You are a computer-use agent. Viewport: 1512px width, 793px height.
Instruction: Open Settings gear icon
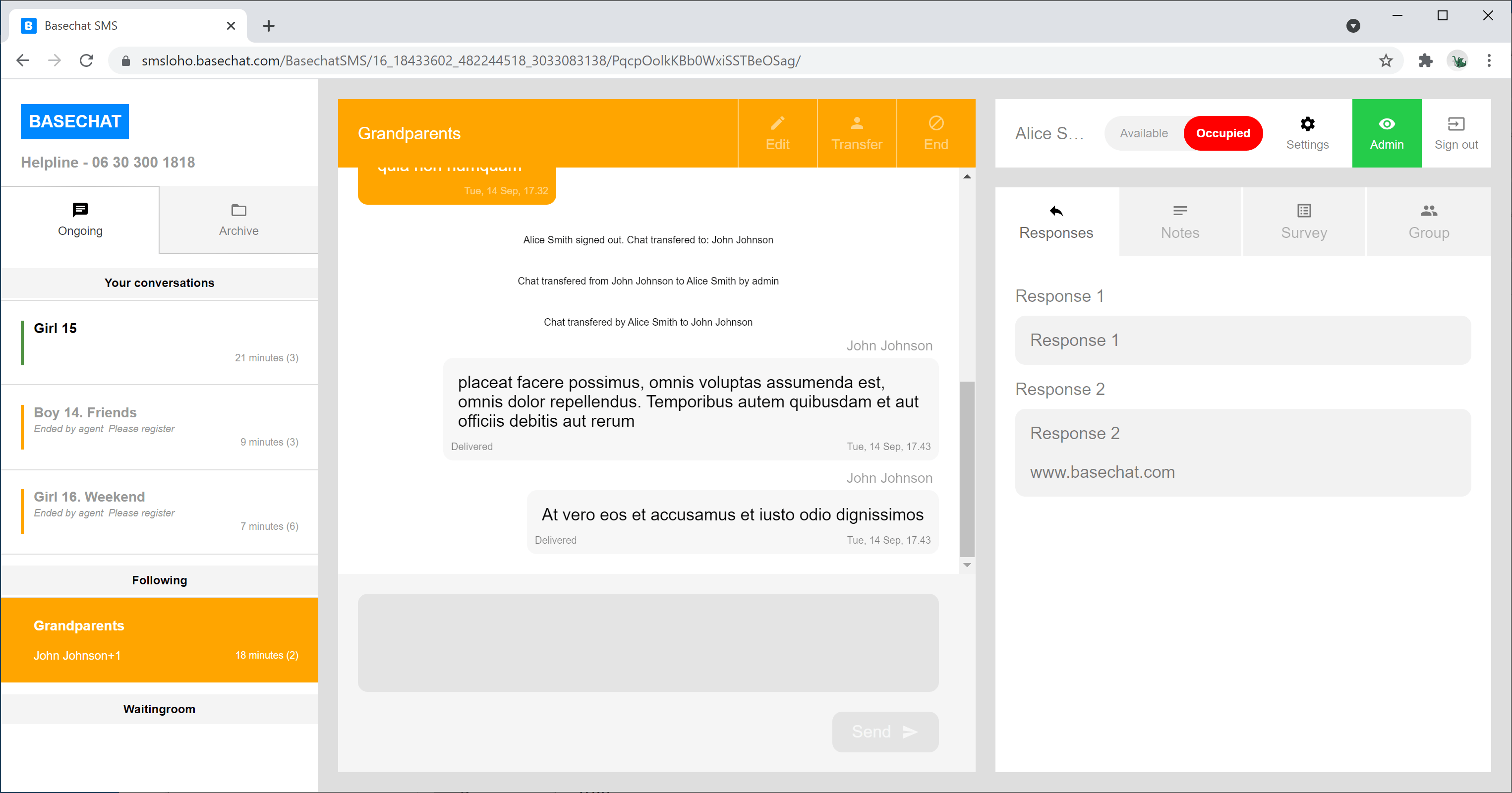1307,124
